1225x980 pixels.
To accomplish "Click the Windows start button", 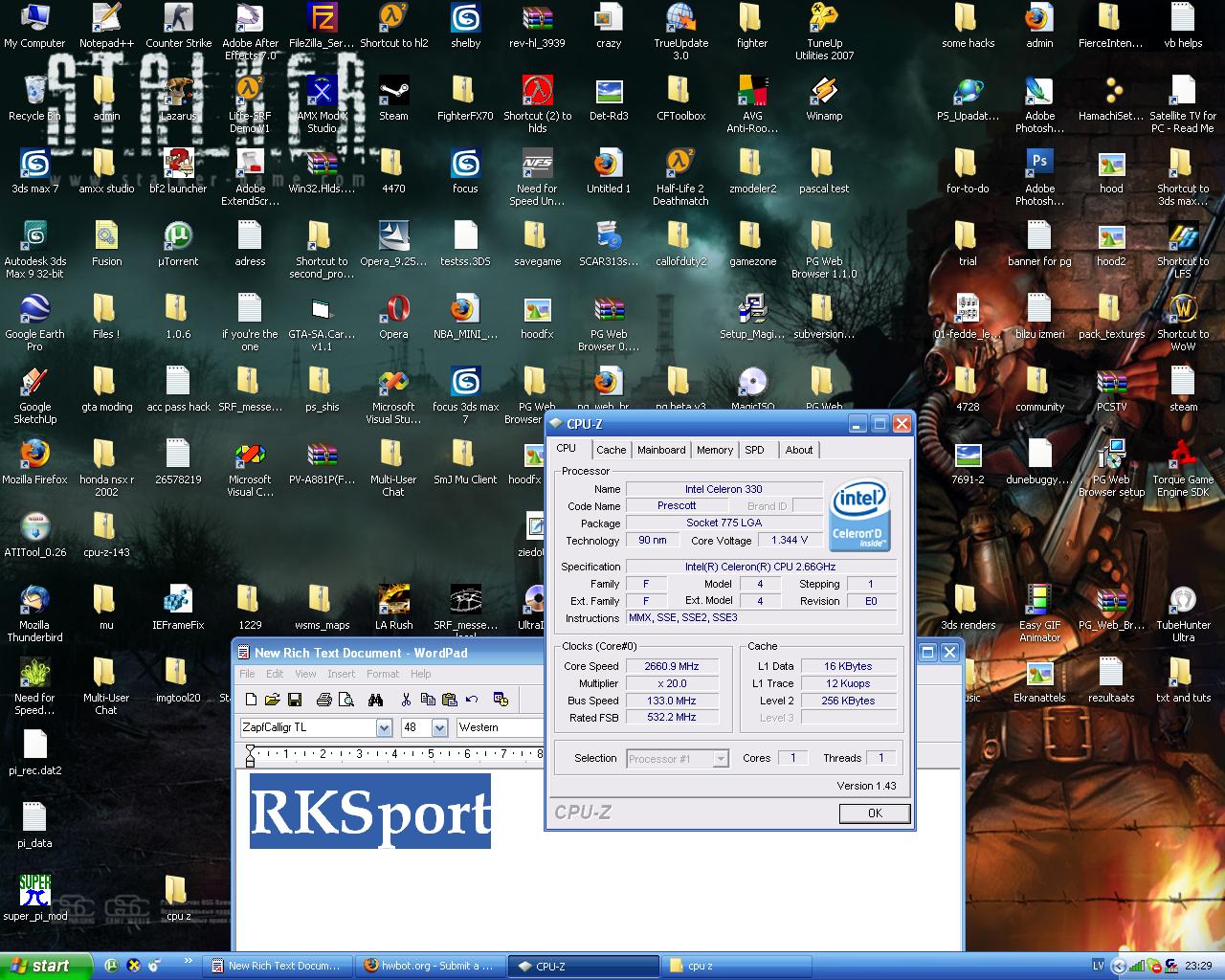I will 46,966.
